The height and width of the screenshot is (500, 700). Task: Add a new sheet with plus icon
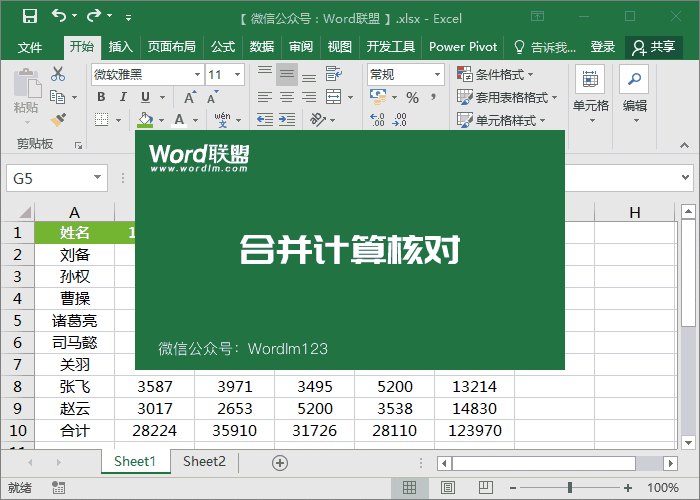(x=279, y=463)
